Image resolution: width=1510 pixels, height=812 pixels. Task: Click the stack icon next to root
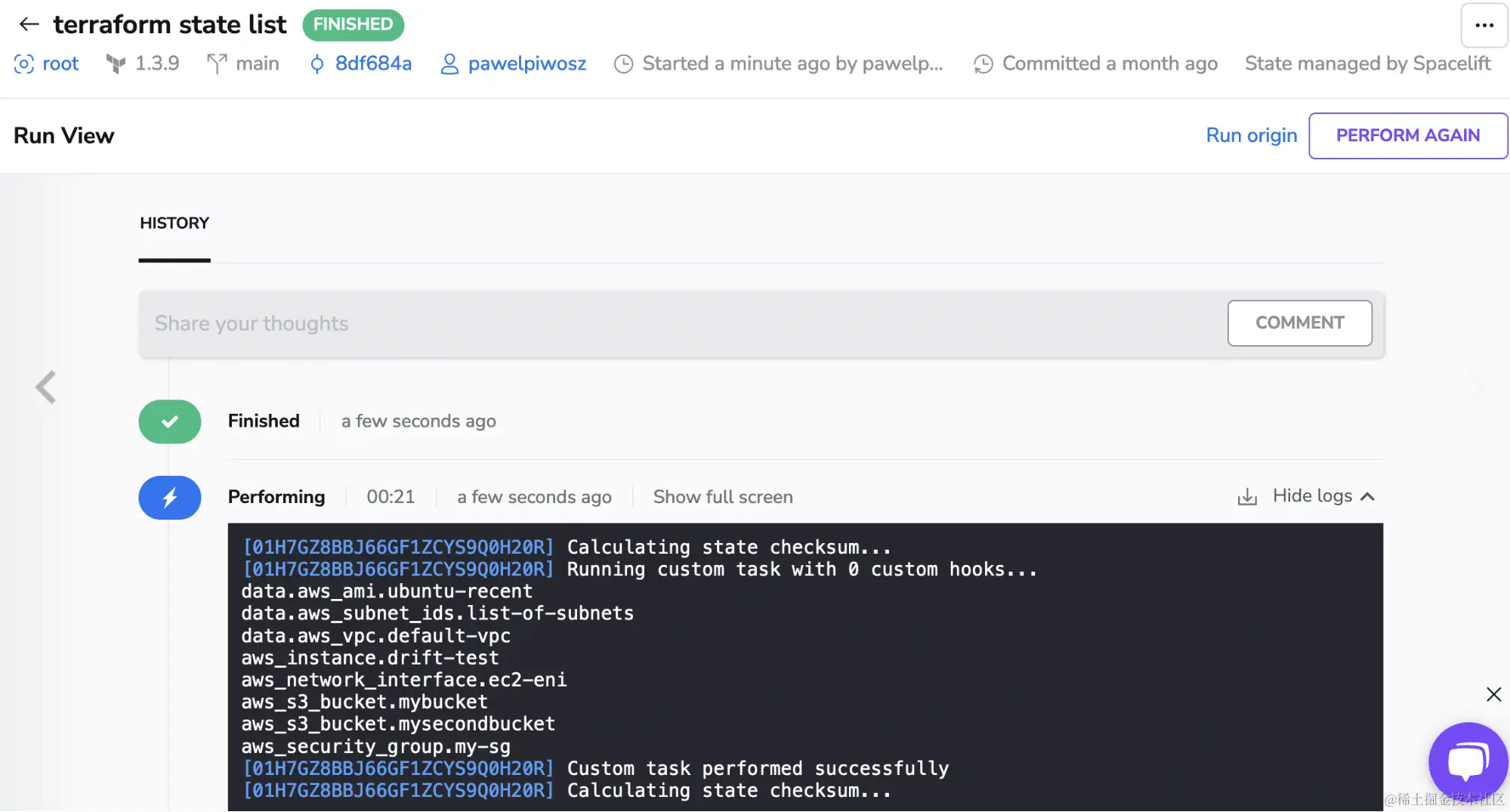23,64
